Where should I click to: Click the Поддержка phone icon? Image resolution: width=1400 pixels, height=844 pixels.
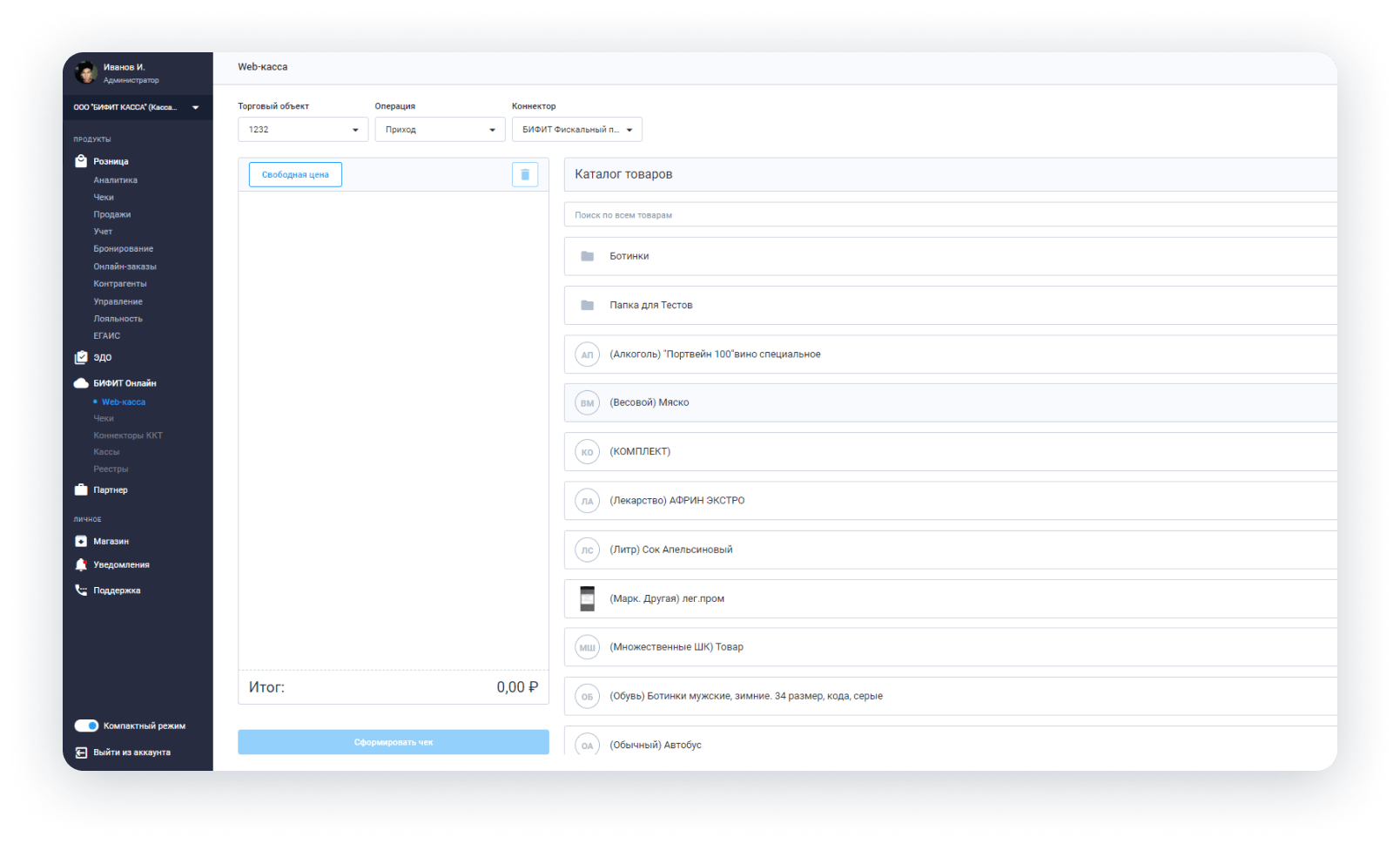81,590
